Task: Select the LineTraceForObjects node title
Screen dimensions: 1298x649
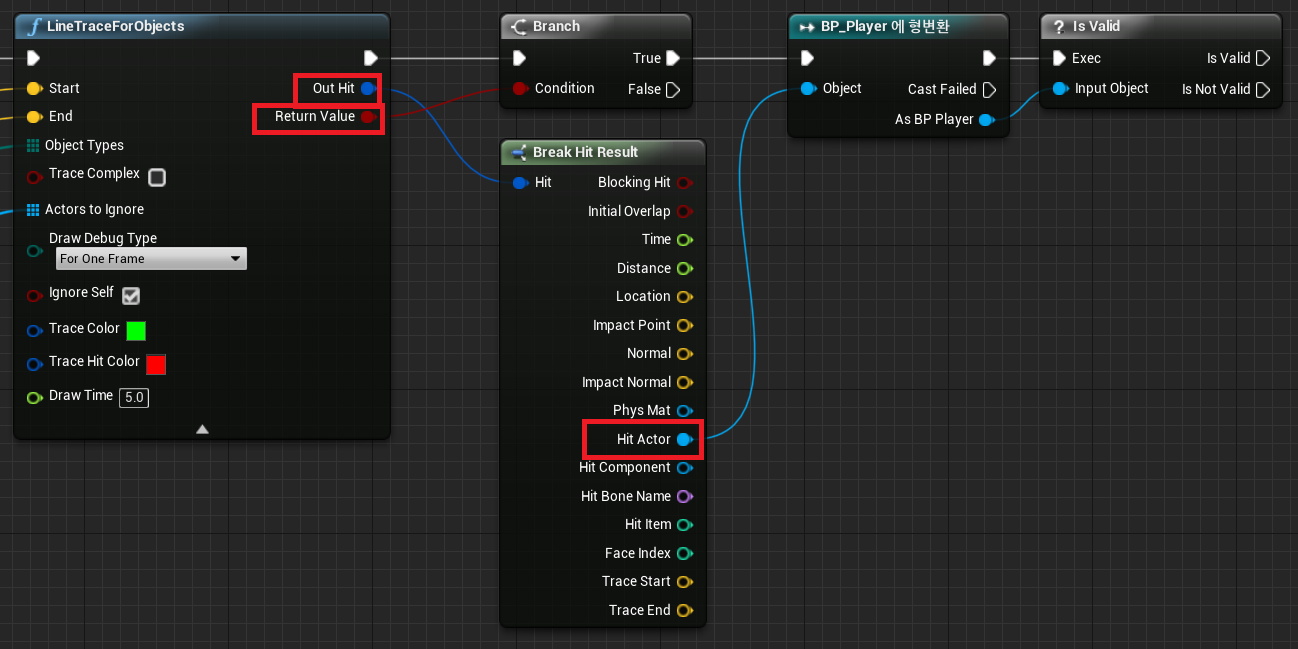Action: (x=116, y=26)
